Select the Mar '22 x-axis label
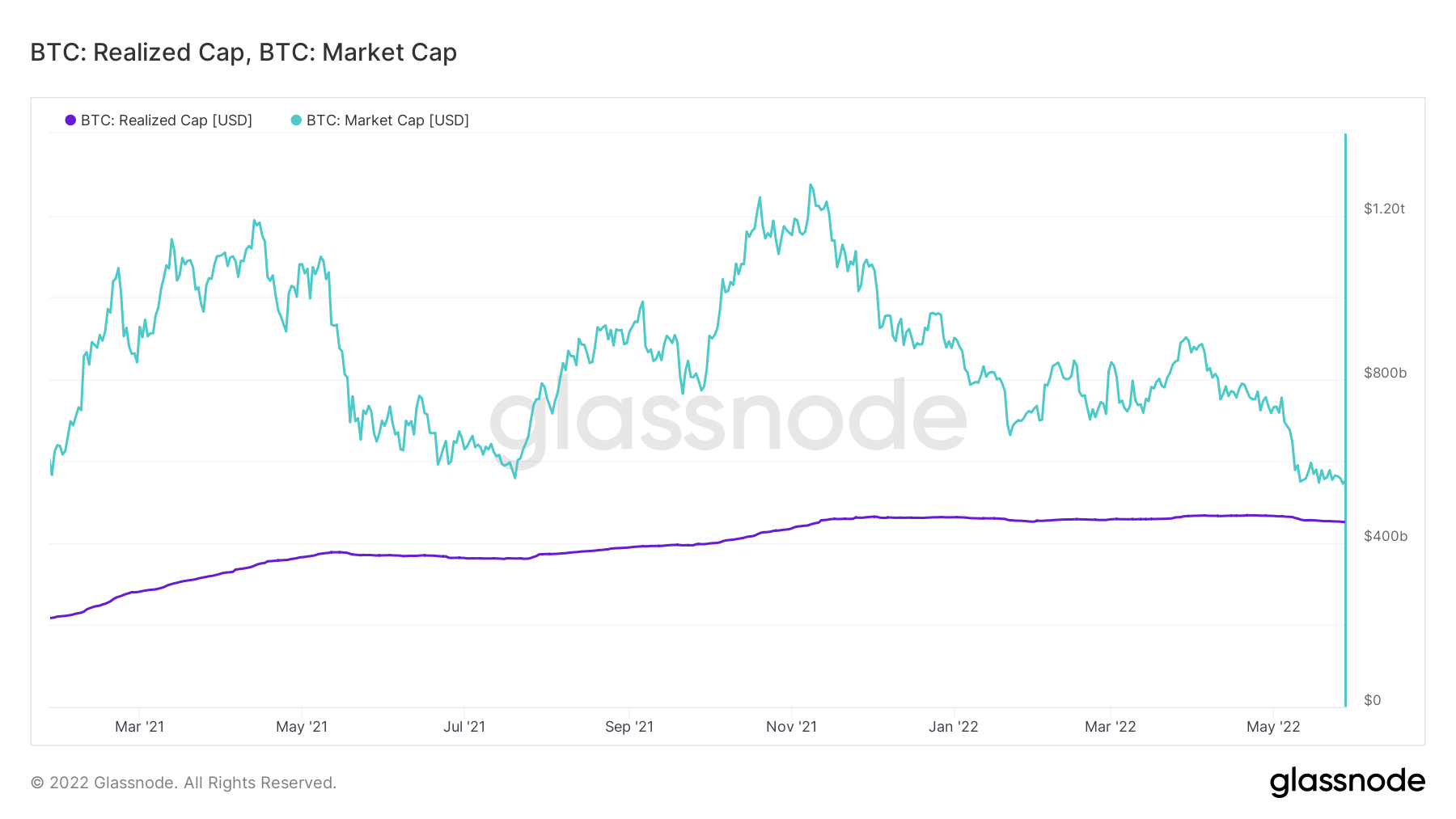The image size is (1456, 819). click(1110, 727)
